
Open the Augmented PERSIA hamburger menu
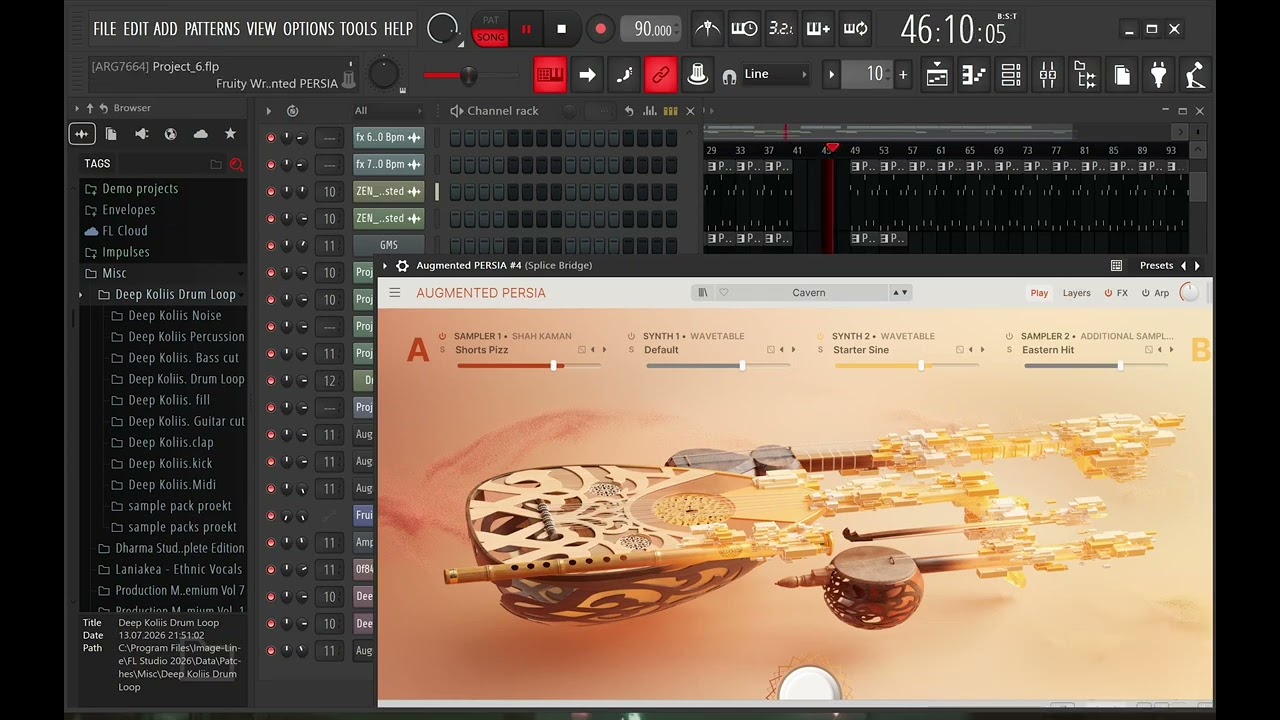pyautogui.click(x=395, y=293)
